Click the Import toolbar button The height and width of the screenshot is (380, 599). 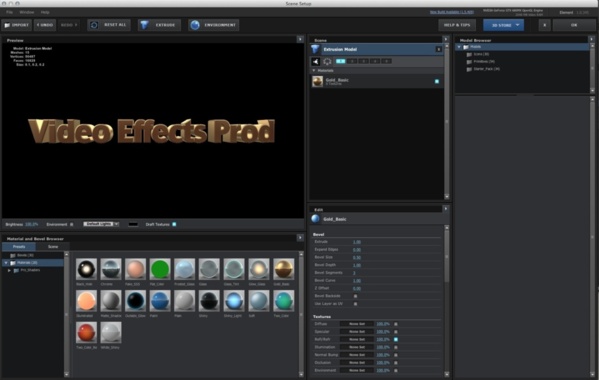(x=17, y=25)
